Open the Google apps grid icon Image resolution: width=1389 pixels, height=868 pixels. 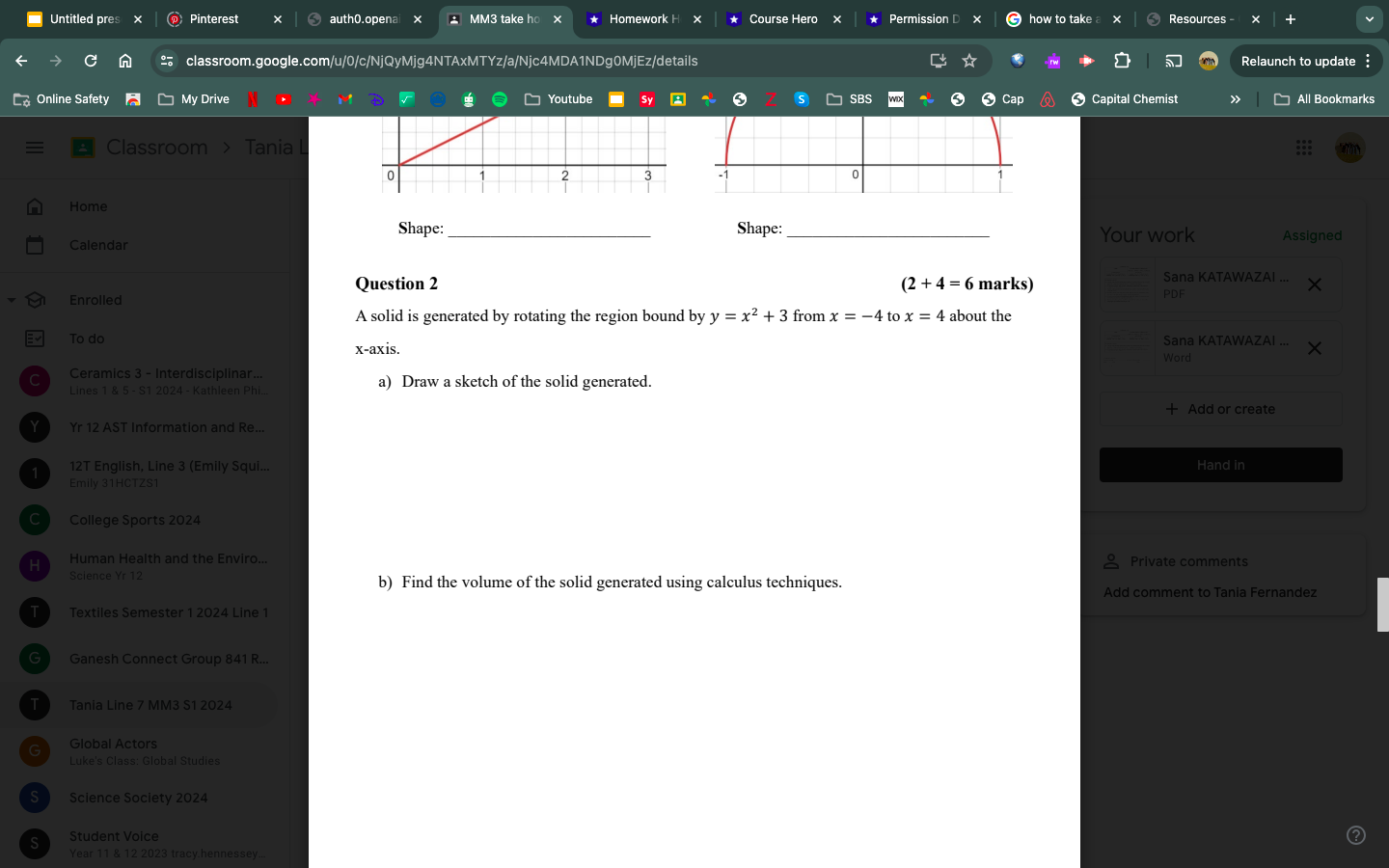tap(1303, 147)
